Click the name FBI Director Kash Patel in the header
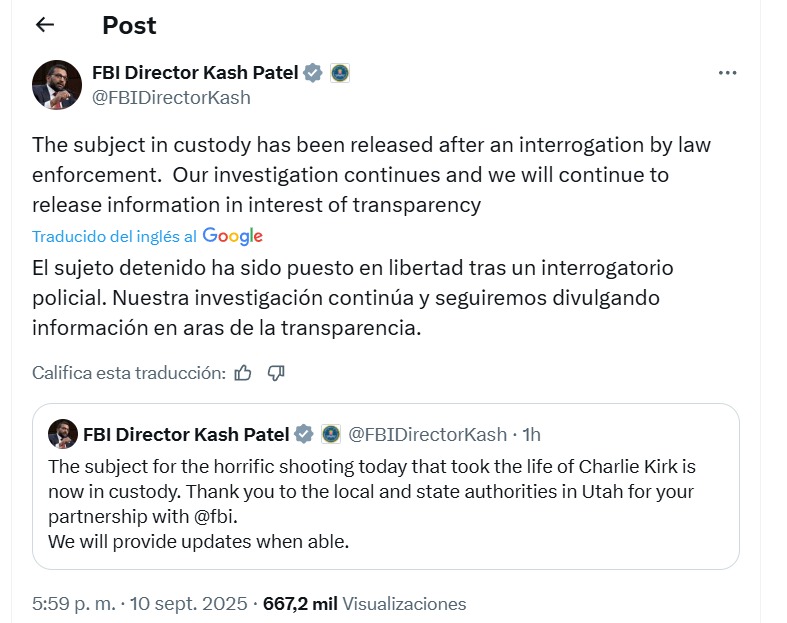The image size is (787, 623). click(x=195, y=73)
